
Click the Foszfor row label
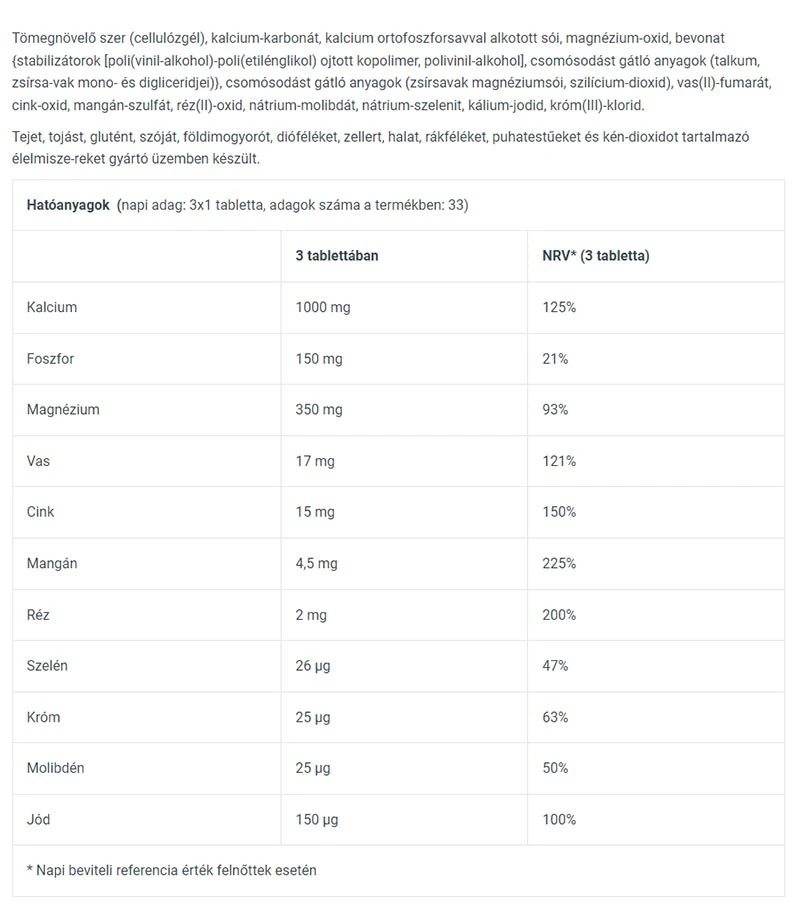click(51, 358)
